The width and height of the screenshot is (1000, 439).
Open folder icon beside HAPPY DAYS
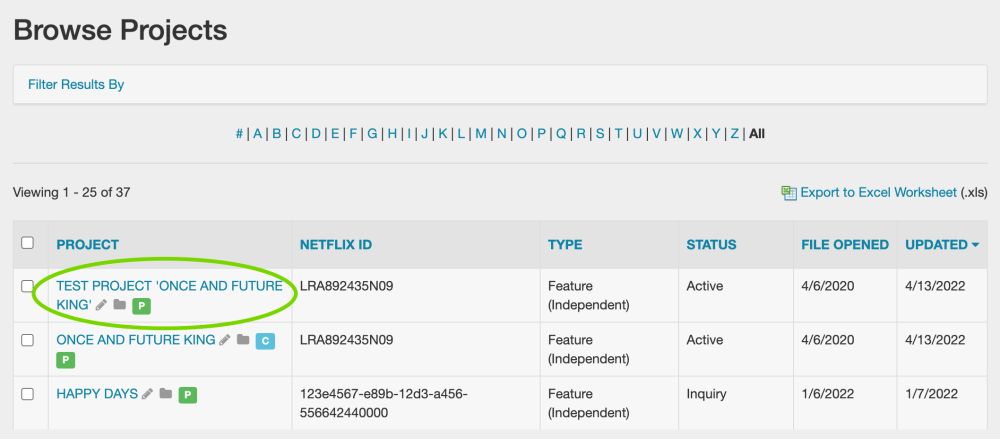click(166, 394)
